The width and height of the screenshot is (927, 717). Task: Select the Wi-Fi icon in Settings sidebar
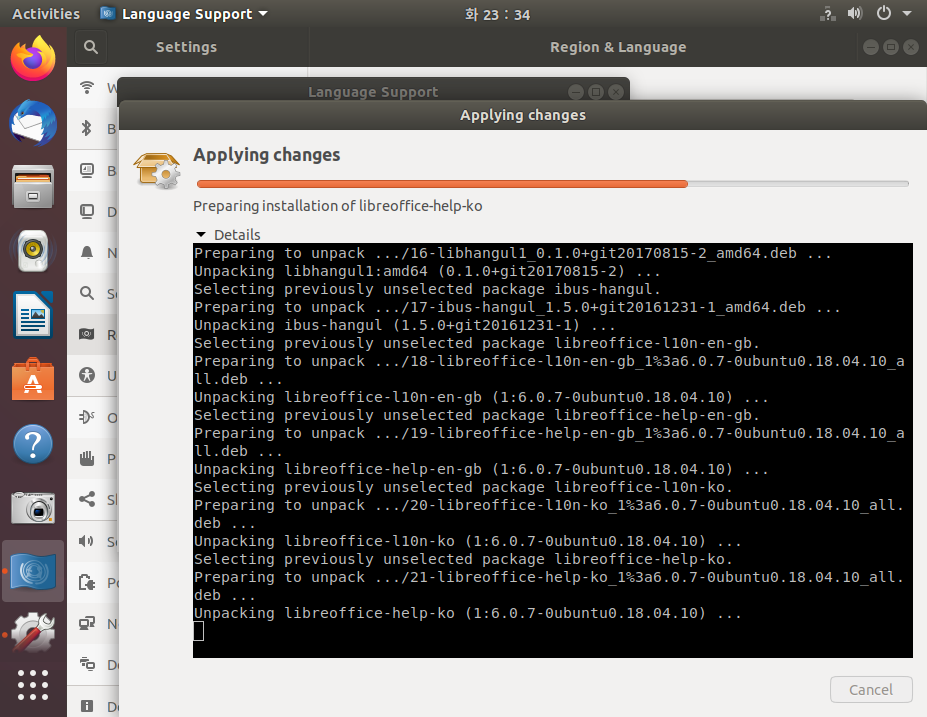[x=87, y=87]
